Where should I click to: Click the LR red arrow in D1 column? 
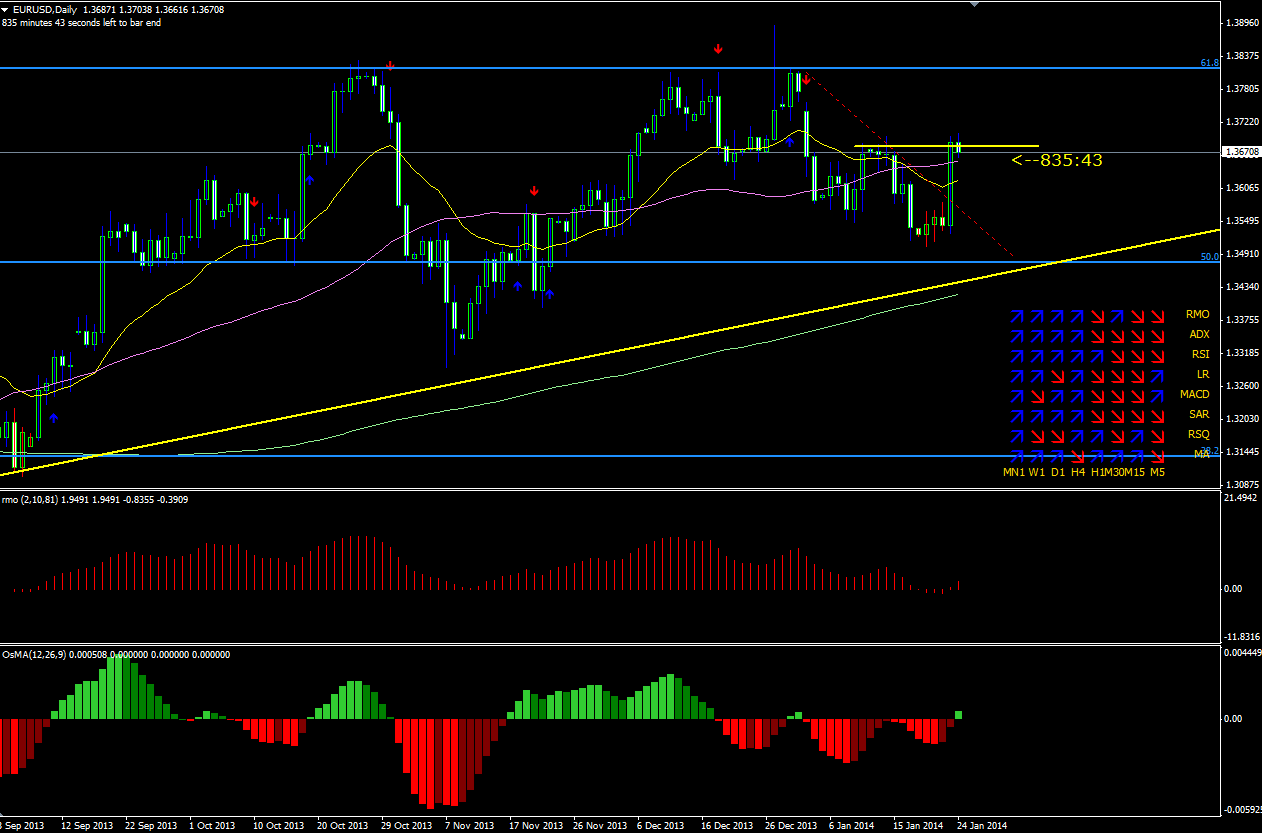point(1057,376)
